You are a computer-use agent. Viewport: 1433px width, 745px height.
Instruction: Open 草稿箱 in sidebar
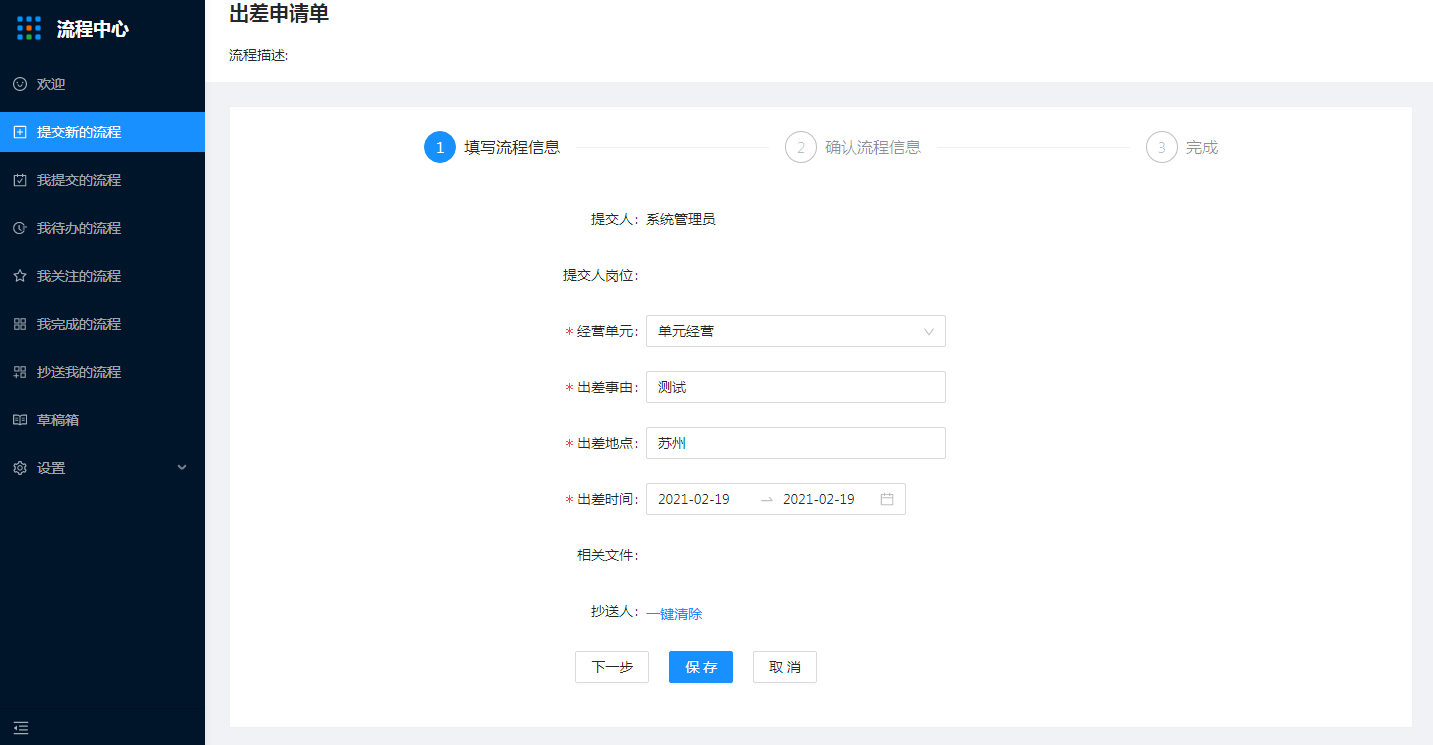click(102, 420)
